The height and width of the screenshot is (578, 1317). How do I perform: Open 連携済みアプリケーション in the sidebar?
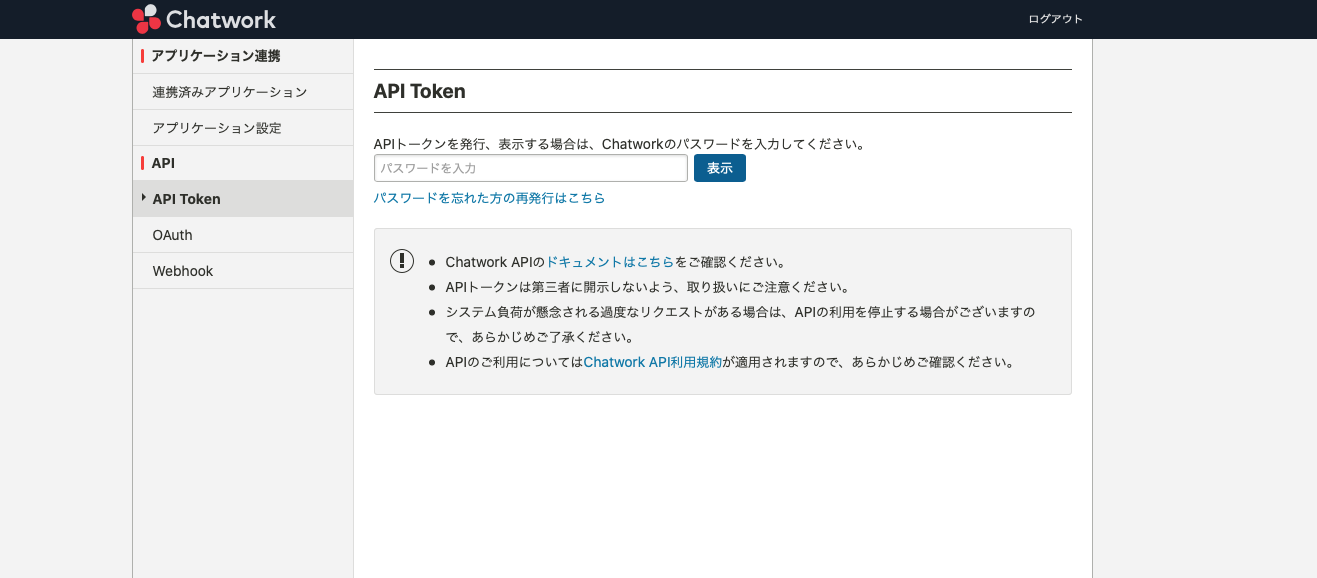243,92
